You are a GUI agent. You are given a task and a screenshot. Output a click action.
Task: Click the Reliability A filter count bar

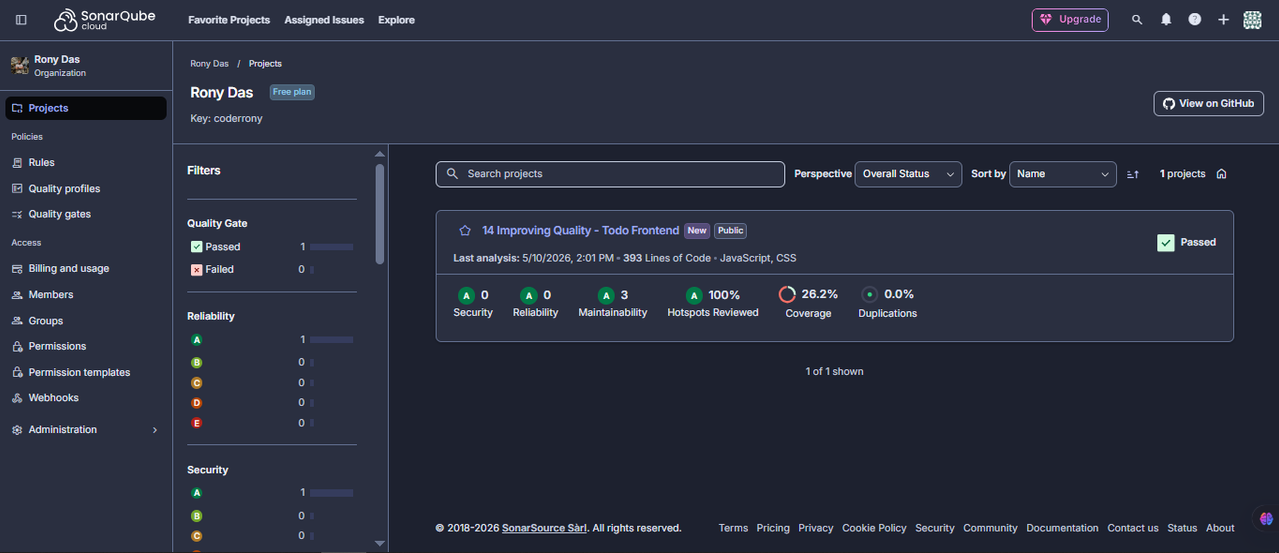332,340
